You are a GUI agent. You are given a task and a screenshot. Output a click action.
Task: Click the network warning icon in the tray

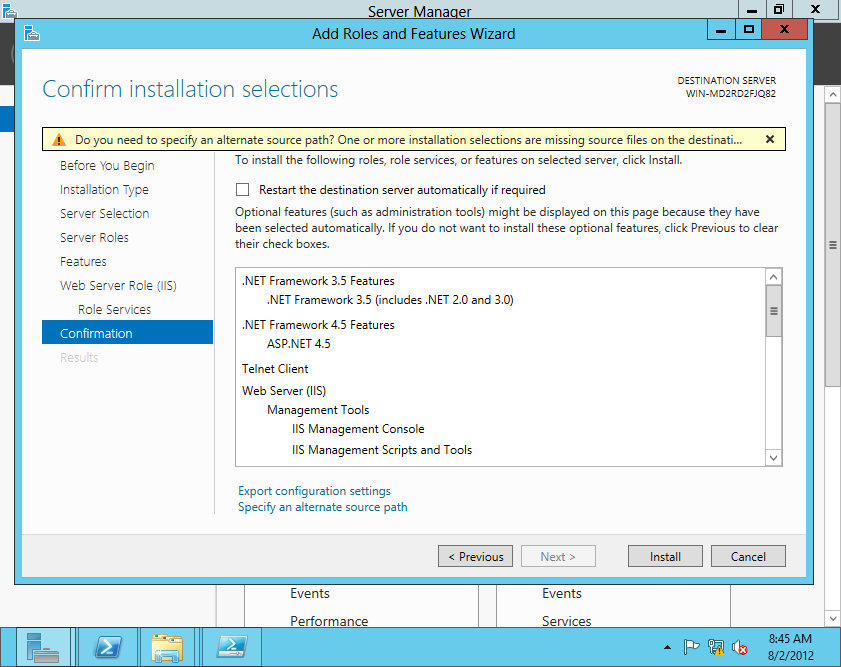(716, 648)
